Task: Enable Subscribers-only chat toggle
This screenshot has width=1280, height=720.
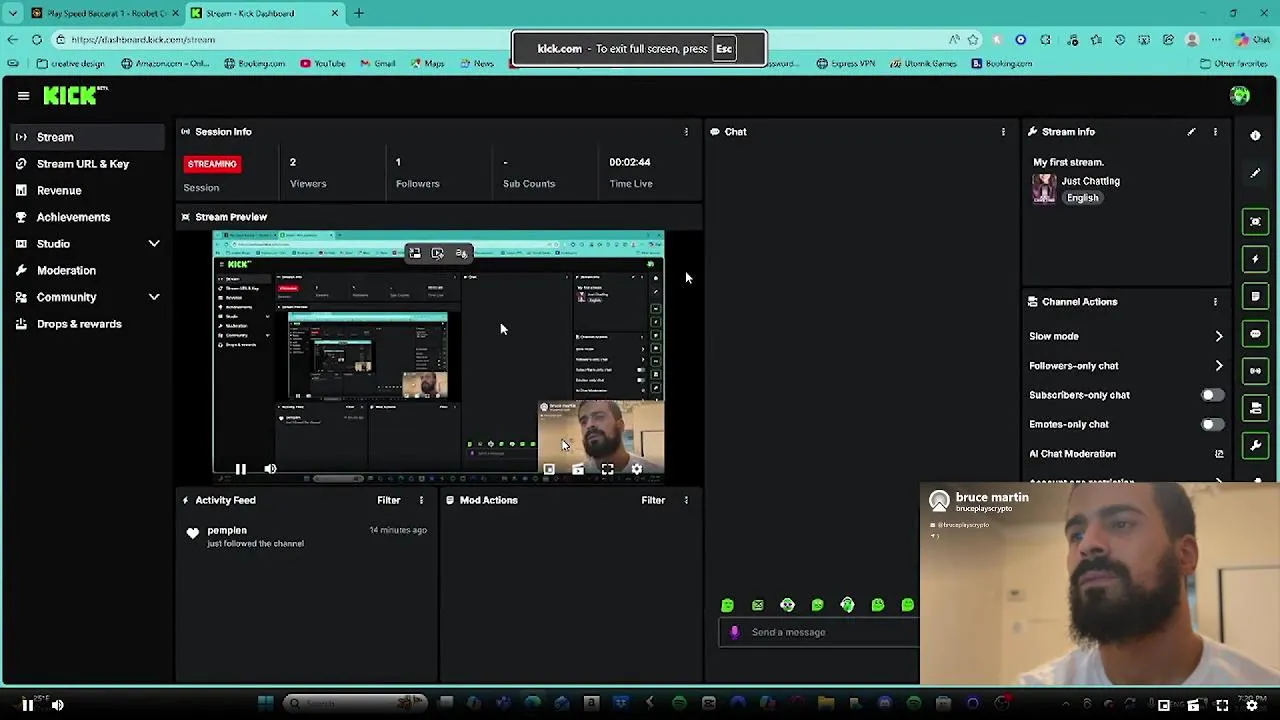Action: [x=1211, y=395]
